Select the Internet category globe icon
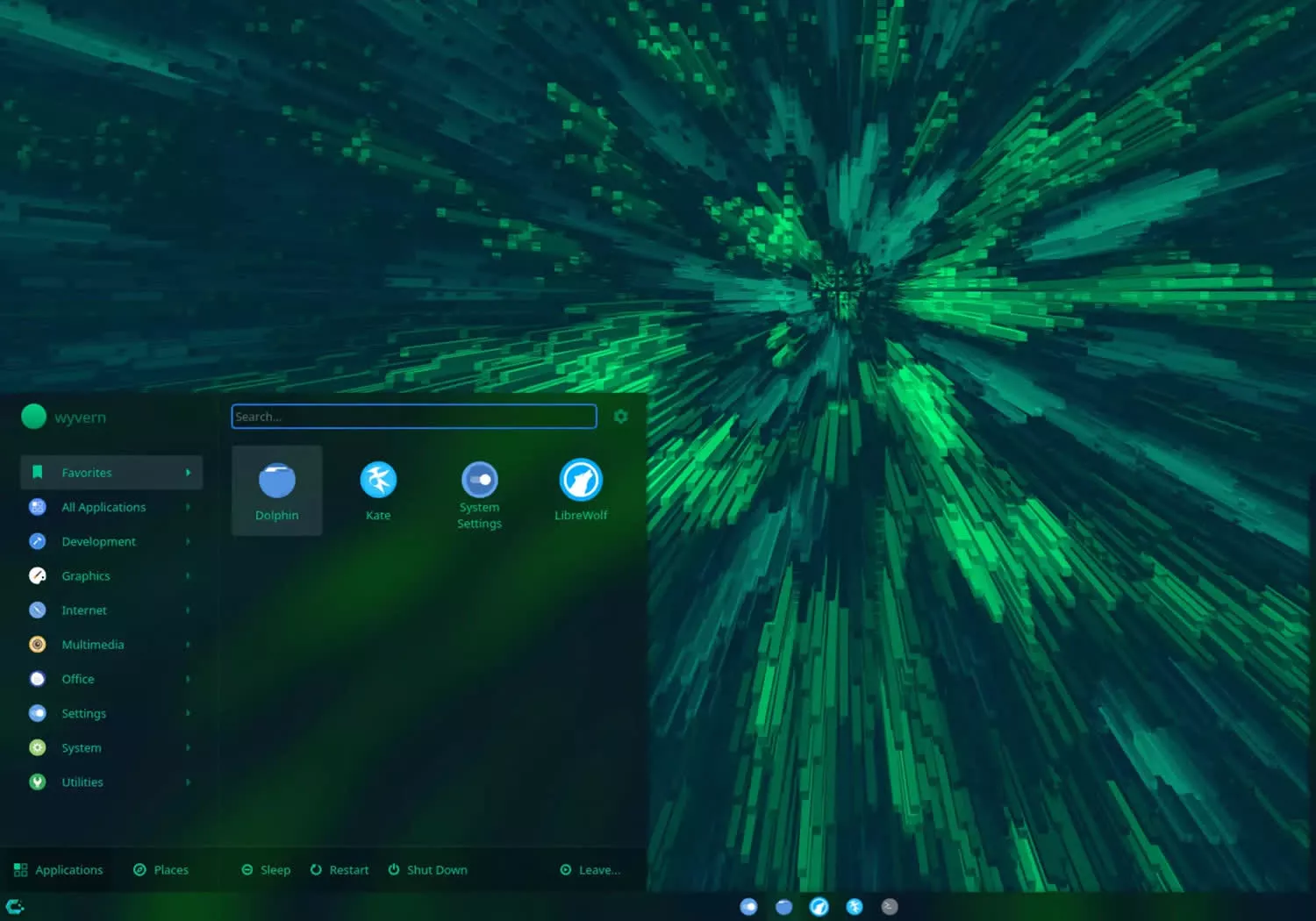The image size is (1316, 921). (x=37, y=610)
